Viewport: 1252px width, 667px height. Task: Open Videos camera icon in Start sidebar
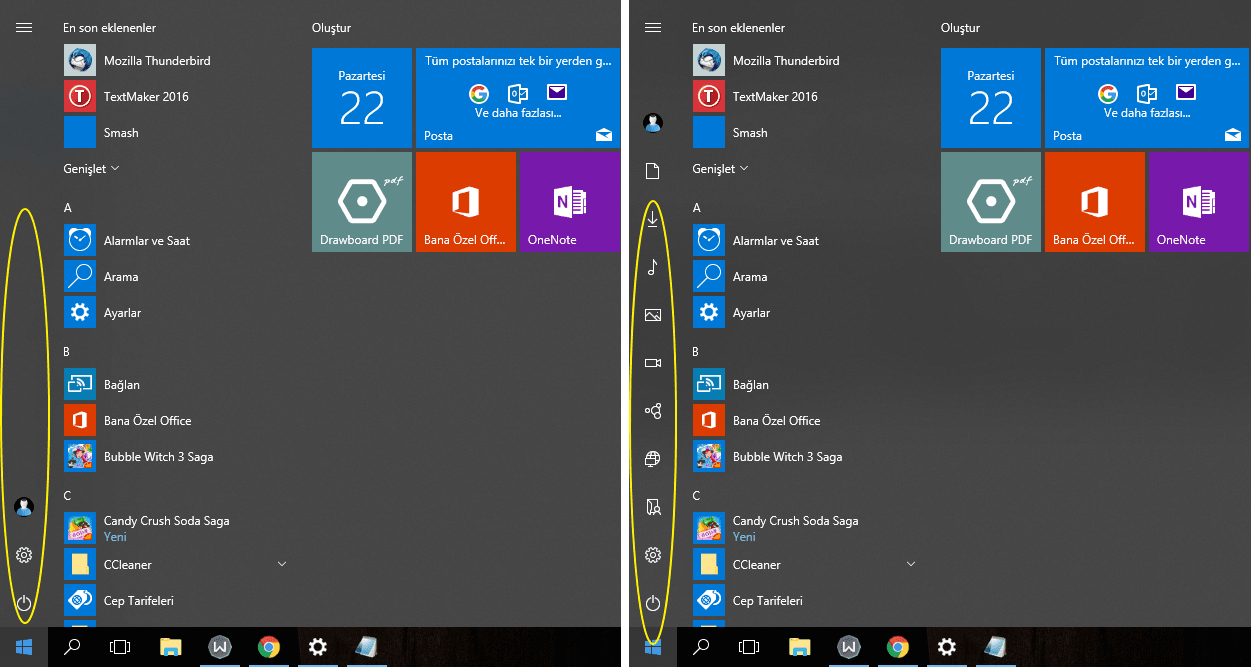pos(653,362)
